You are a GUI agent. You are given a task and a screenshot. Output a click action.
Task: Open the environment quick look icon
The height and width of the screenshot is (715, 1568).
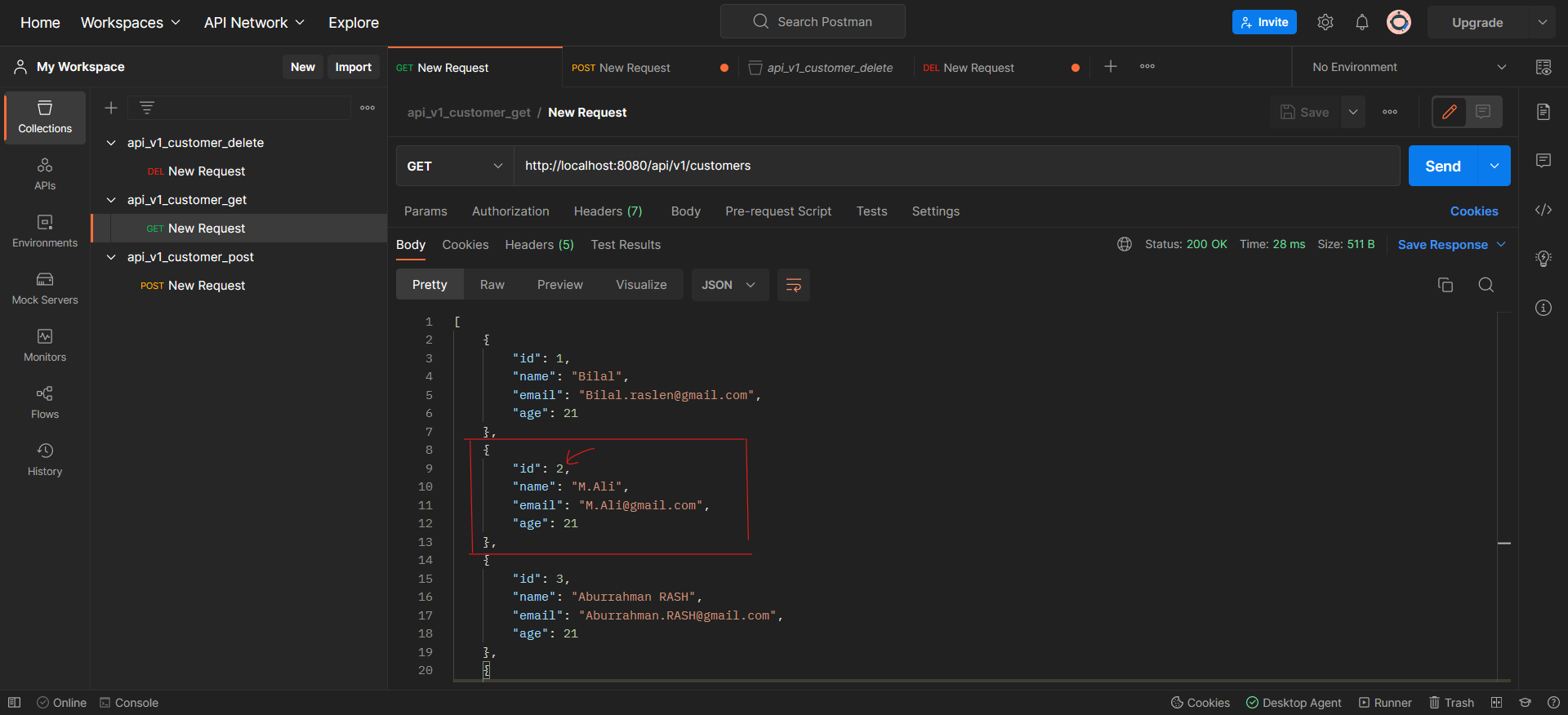click(1543, 67)
